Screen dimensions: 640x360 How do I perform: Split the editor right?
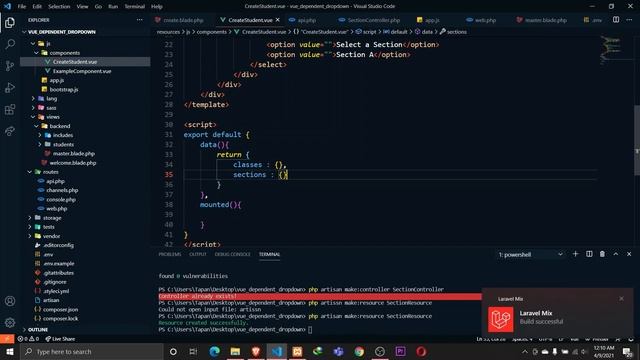click(616, 20)
